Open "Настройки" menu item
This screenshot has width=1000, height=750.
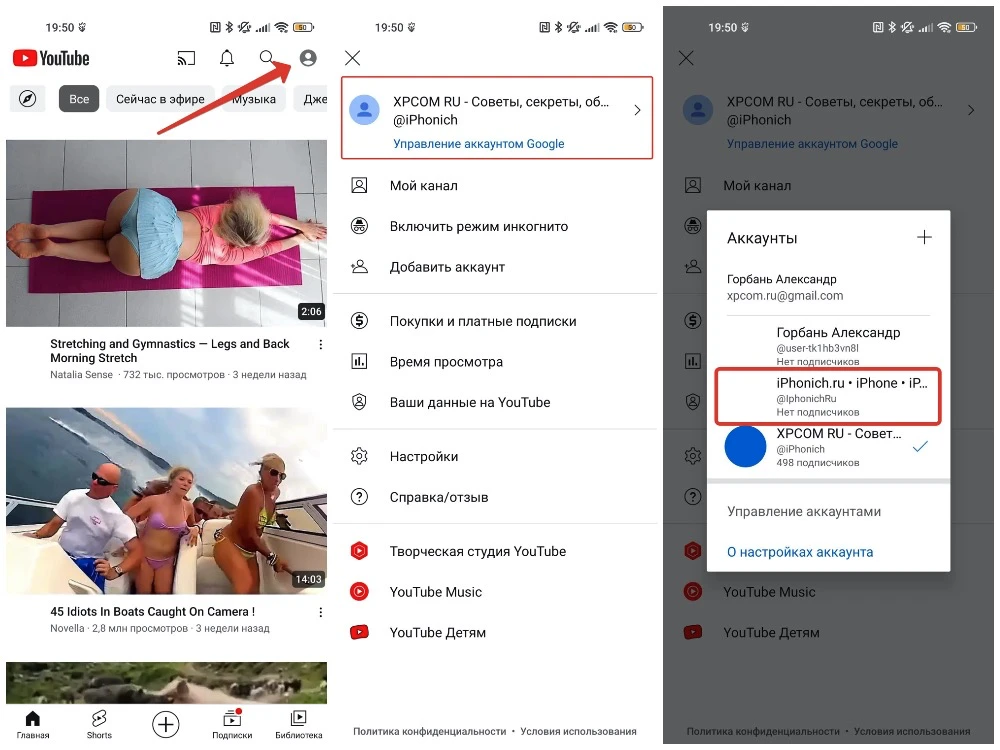pyautogui.click(x=424, y=457)
